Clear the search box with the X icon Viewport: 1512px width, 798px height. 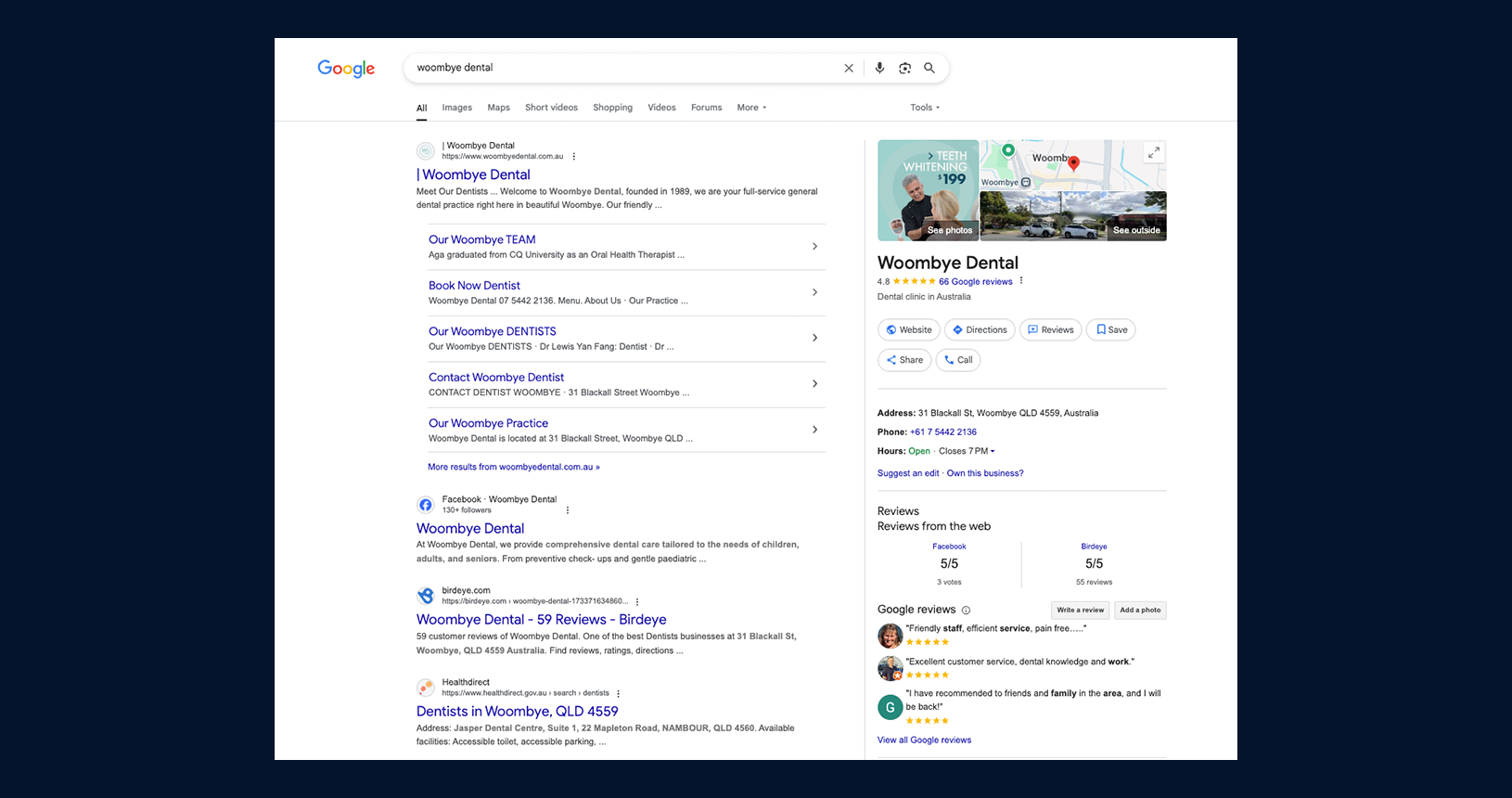click(849, 68)
